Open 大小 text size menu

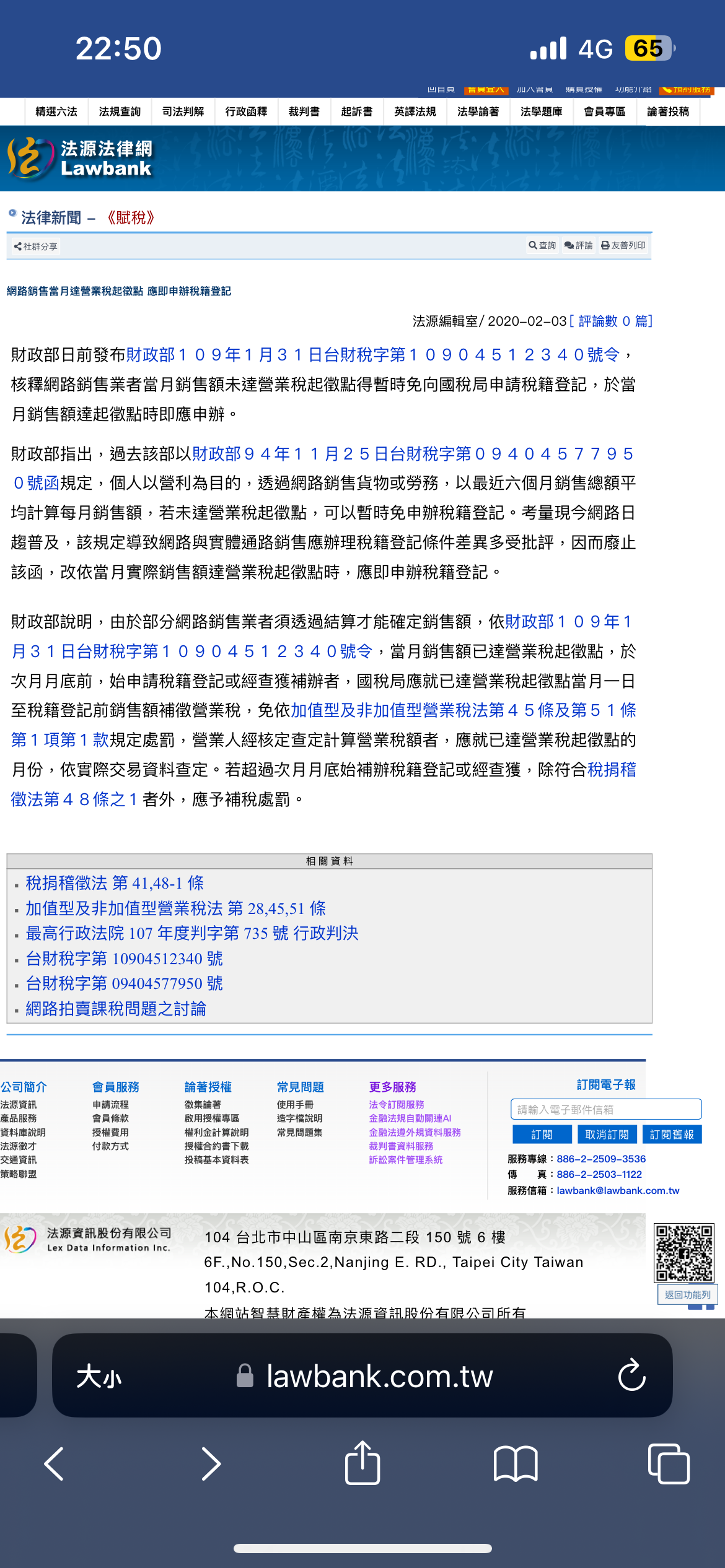click(x=99, y=1377)
